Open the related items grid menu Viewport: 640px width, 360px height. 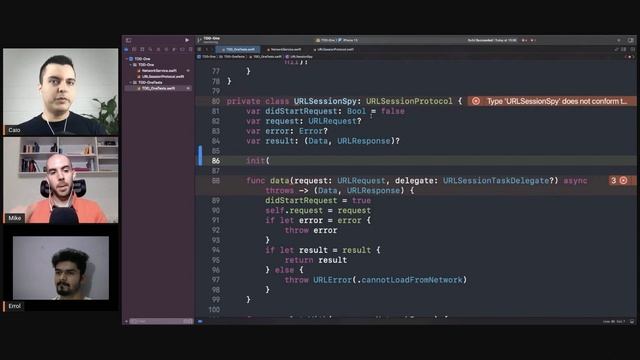click(199, 49)
